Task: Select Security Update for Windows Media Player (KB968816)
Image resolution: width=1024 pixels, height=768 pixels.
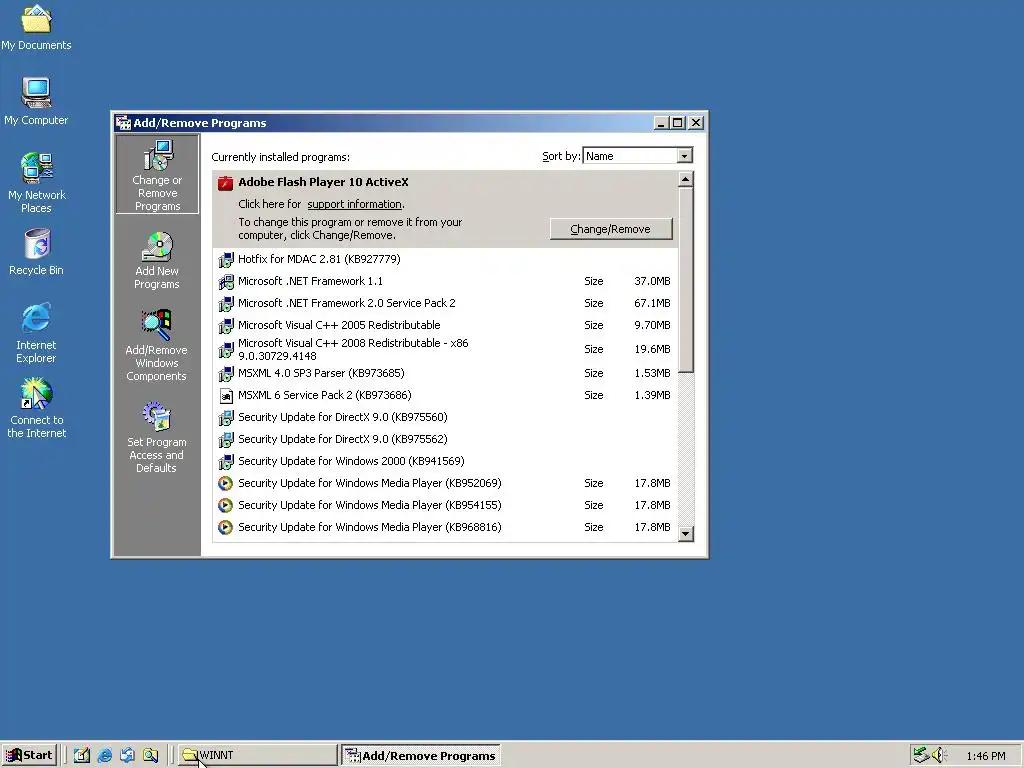Action: (445, 527)
